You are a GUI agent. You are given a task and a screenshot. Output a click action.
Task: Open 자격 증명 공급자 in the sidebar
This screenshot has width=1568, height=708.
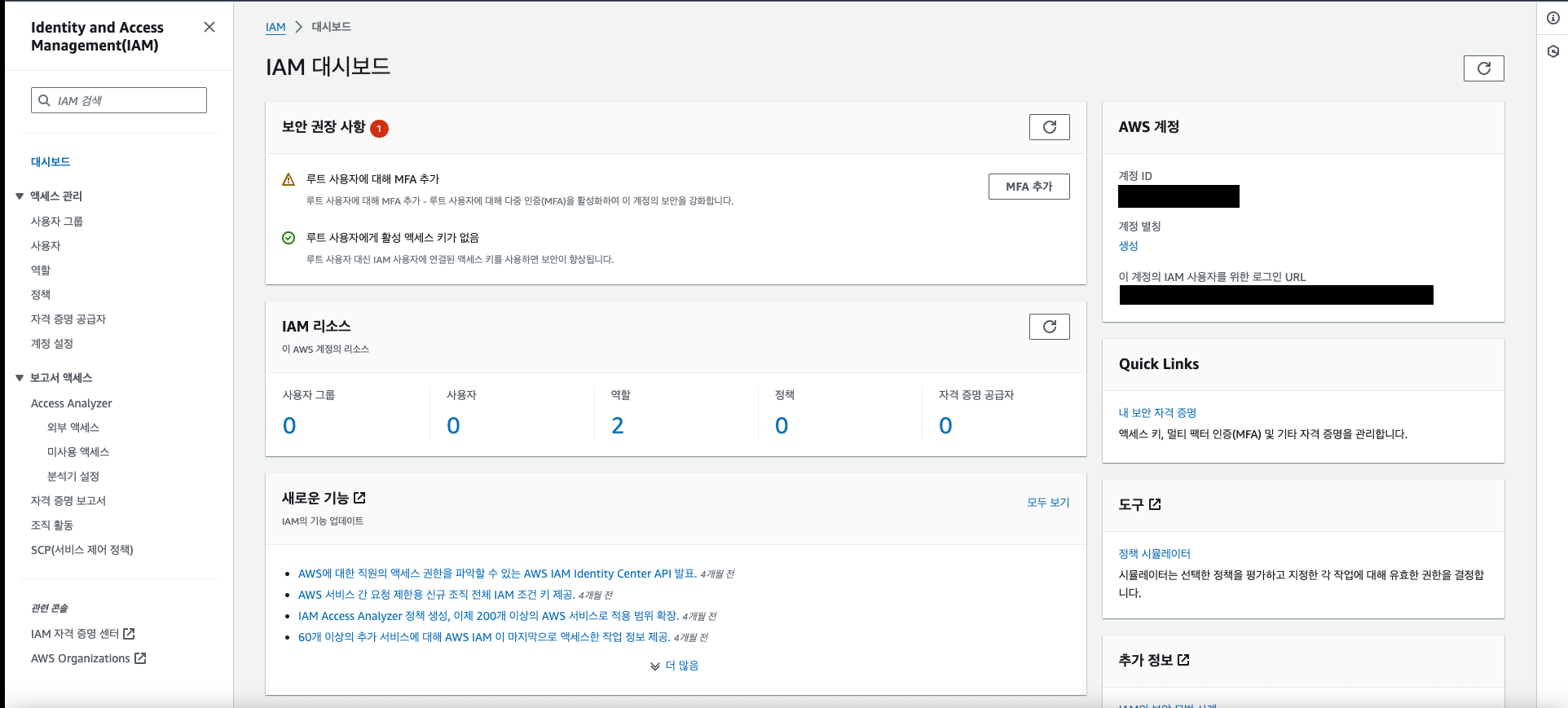point(68,319)
